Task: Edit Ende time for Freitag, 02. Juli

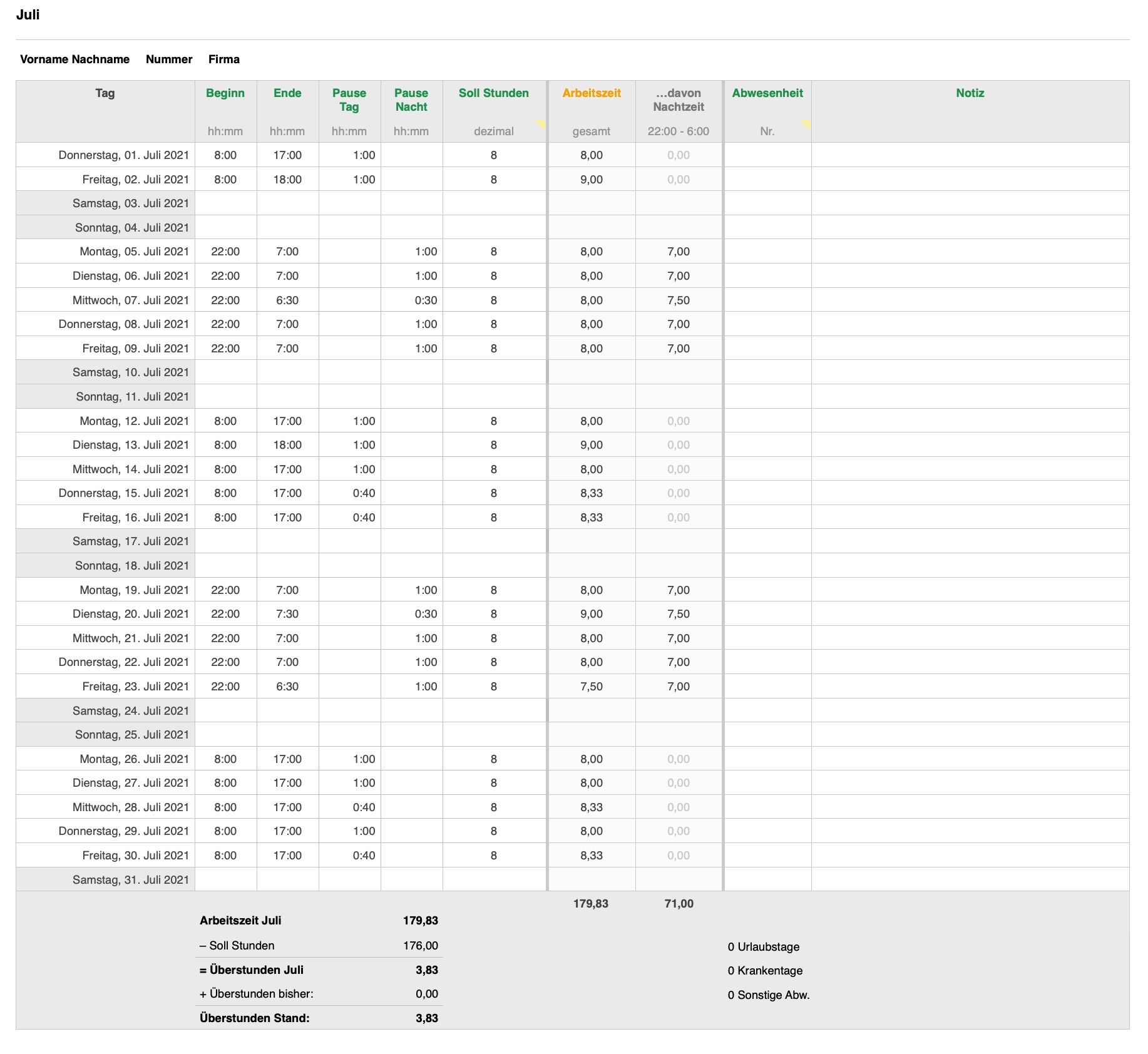Action: (x=287, y=180)
